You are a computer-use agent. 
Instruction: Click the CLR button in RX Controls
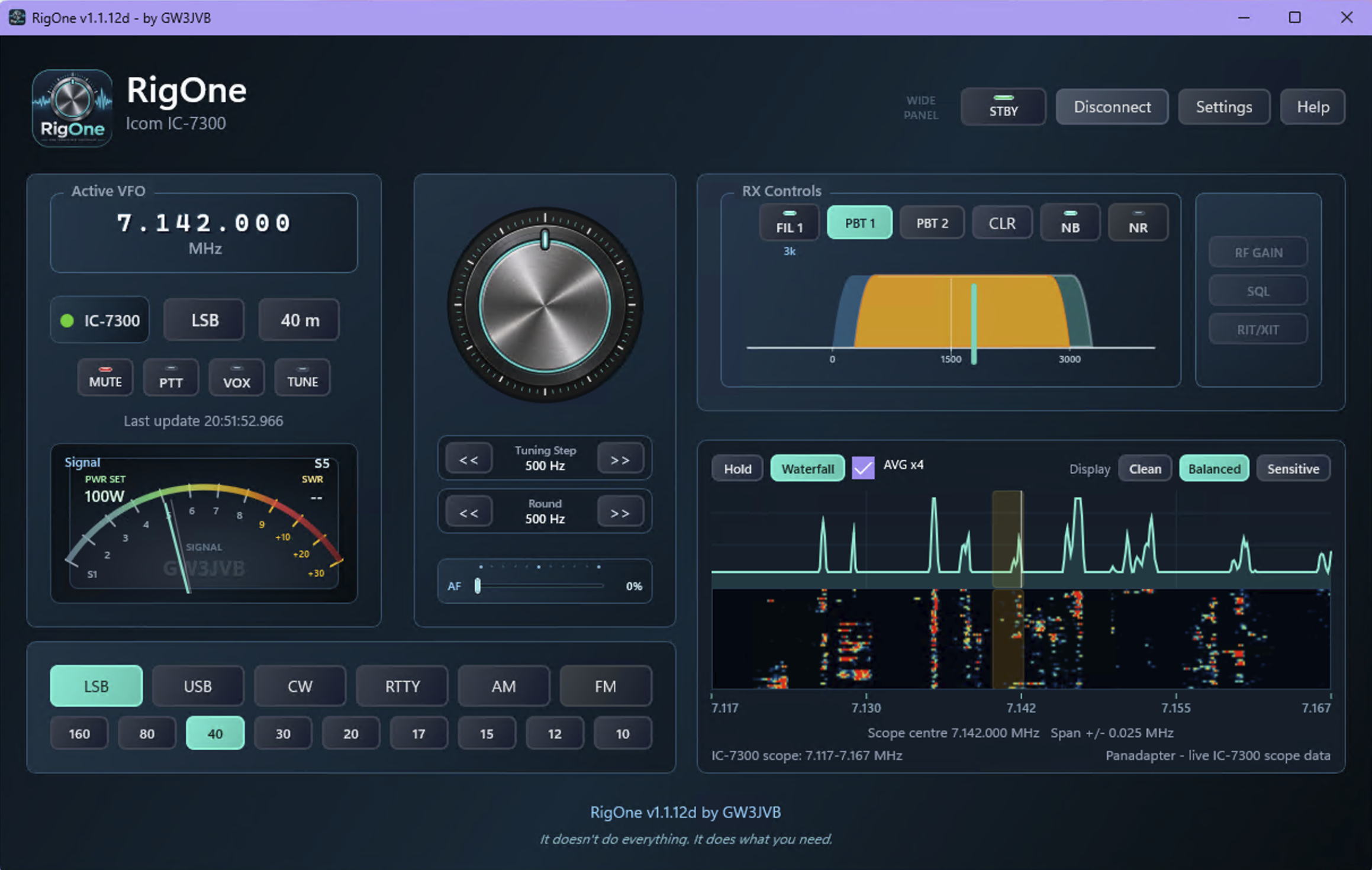point(1002,223)
